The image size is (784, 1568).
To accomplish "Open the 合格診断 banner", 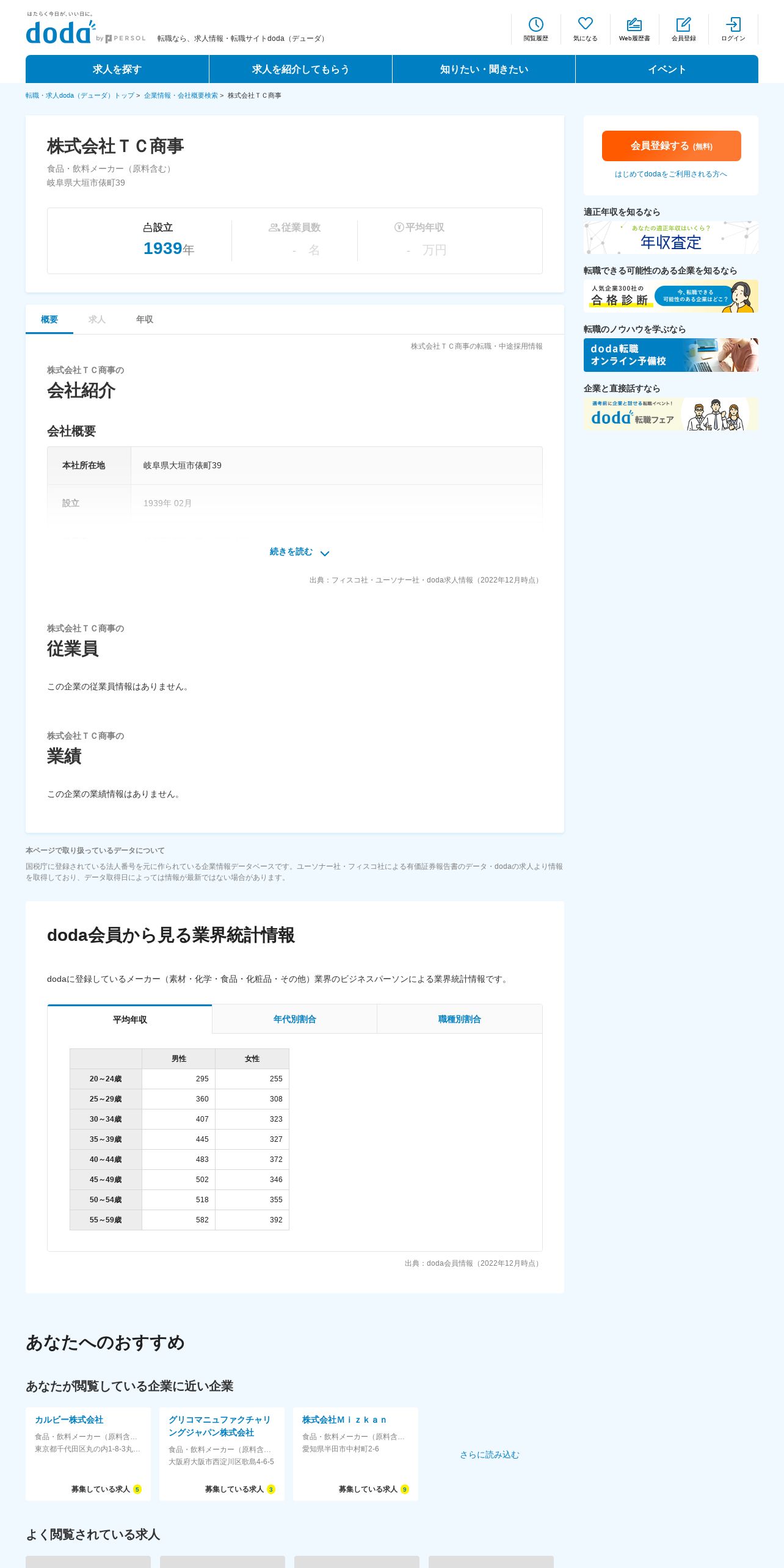I will coord(671,296).
